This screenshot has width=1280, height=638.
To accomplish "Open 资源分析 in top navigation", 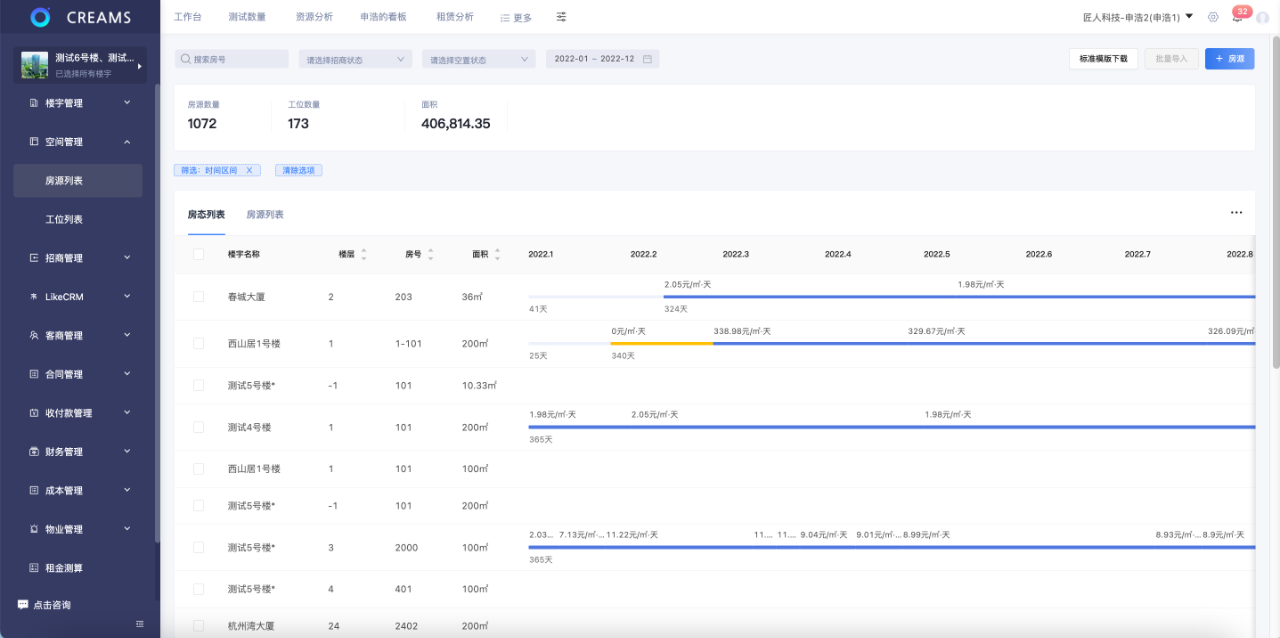I will tap(314, 17).
